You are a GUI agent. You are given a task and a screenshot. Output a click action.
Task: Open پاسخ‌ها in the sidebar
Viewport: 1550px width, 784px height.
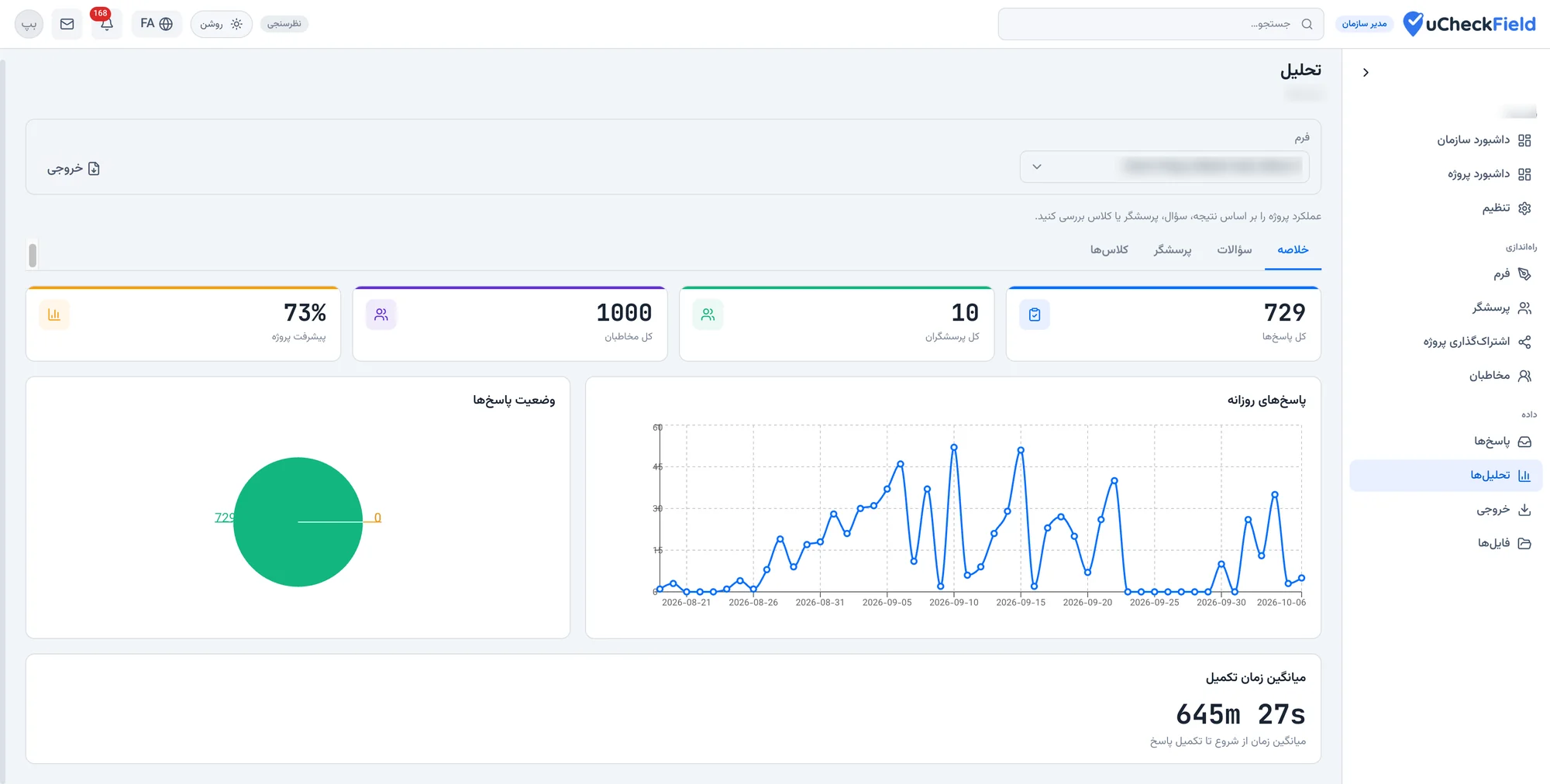(1445, 442)
